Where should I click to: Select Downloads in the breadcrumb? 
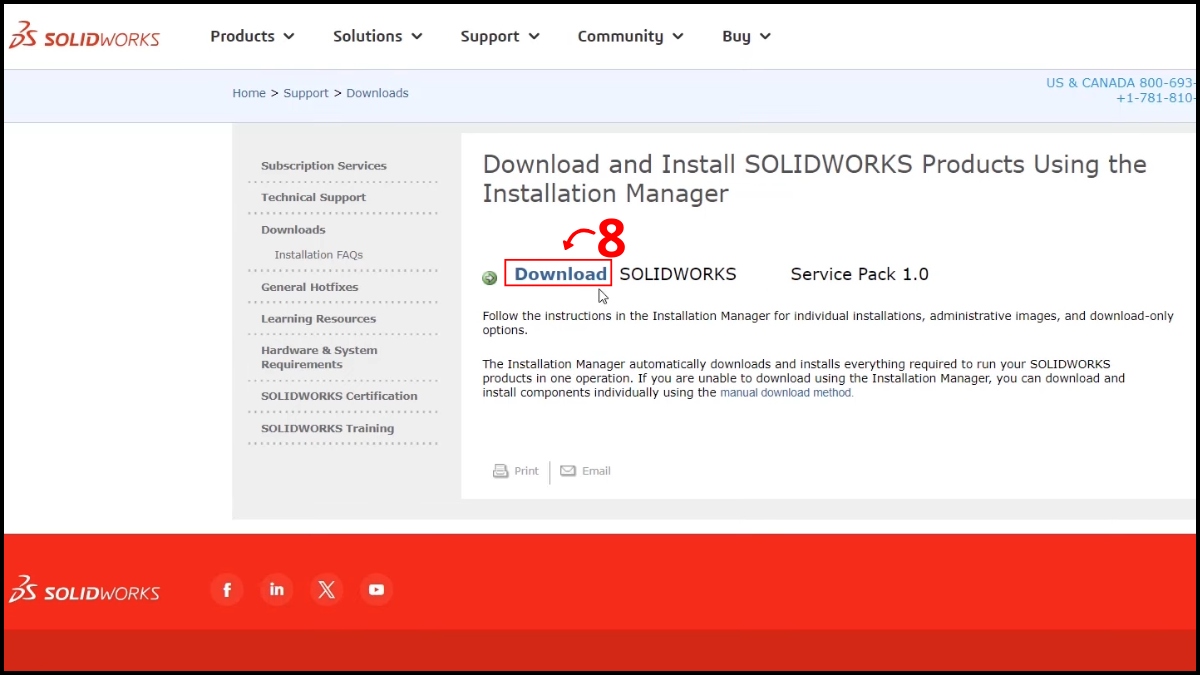(377, 93)
